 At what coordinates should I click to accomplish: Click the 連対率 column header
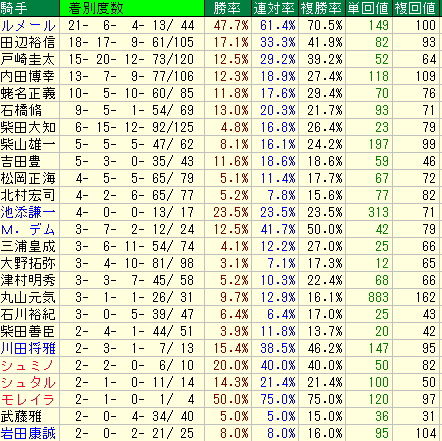click(x=274, y=8)
